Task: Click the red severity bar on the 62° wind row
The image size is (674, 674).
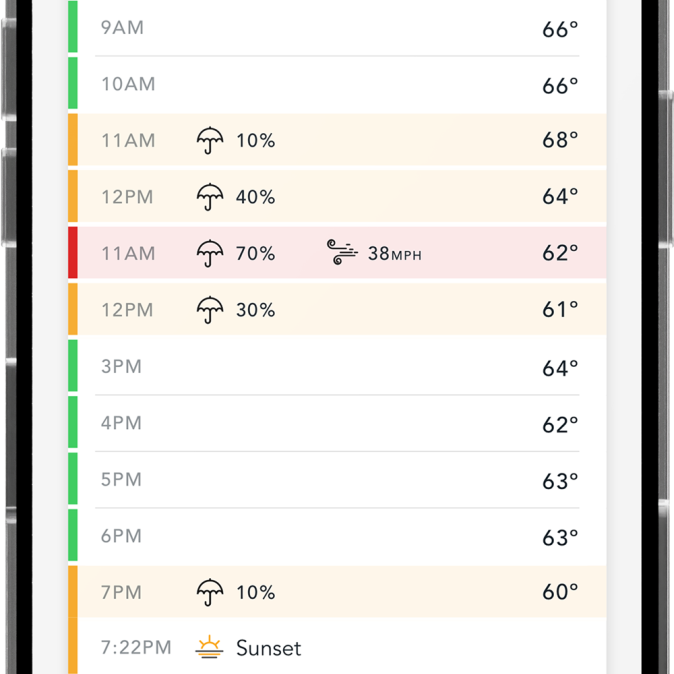Action: coord(72,253)
